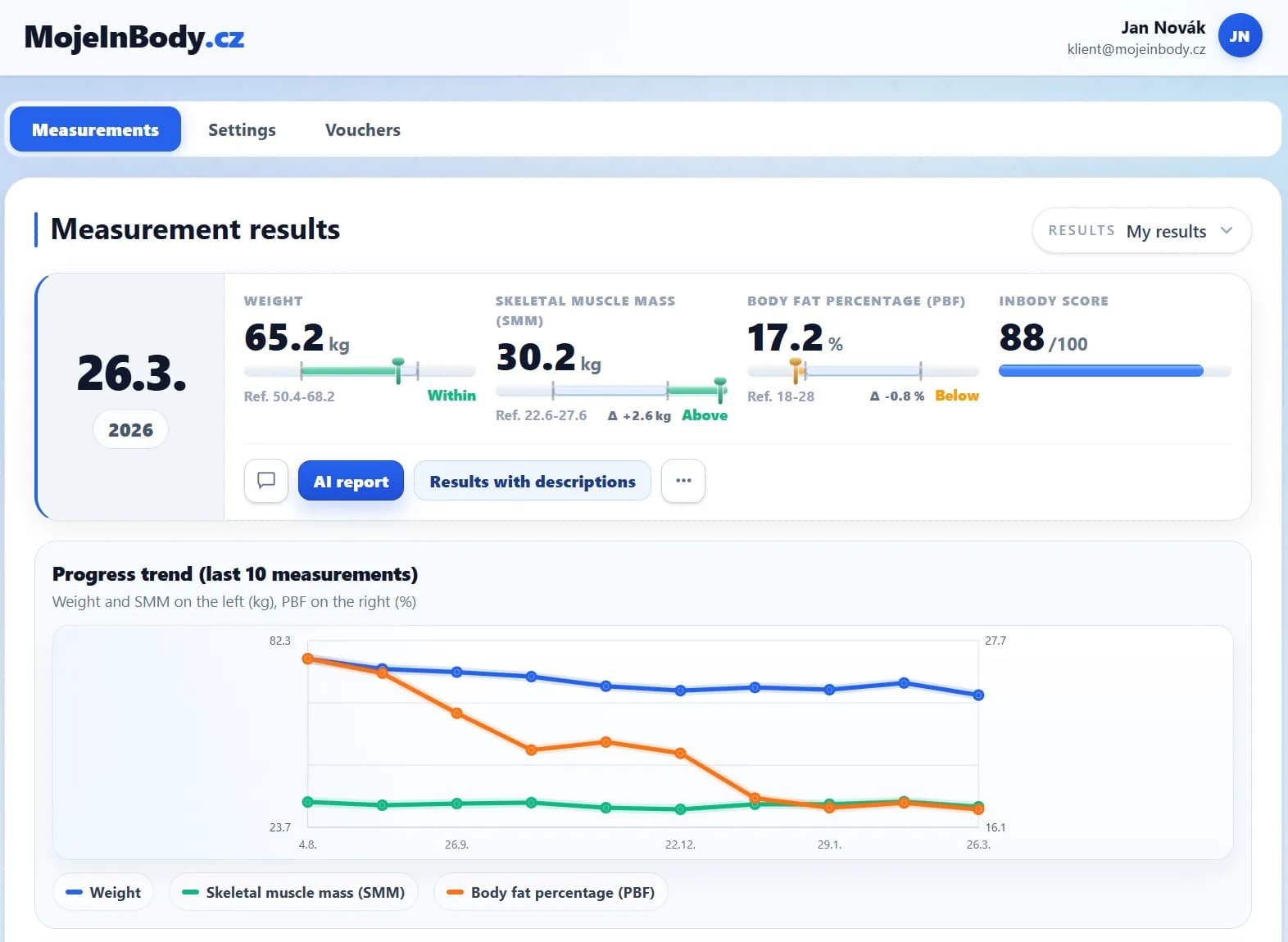Viewport: 1288px width, 942px height.
Task: Click the 82.3 left axis maximum
Action: (280, 641)
